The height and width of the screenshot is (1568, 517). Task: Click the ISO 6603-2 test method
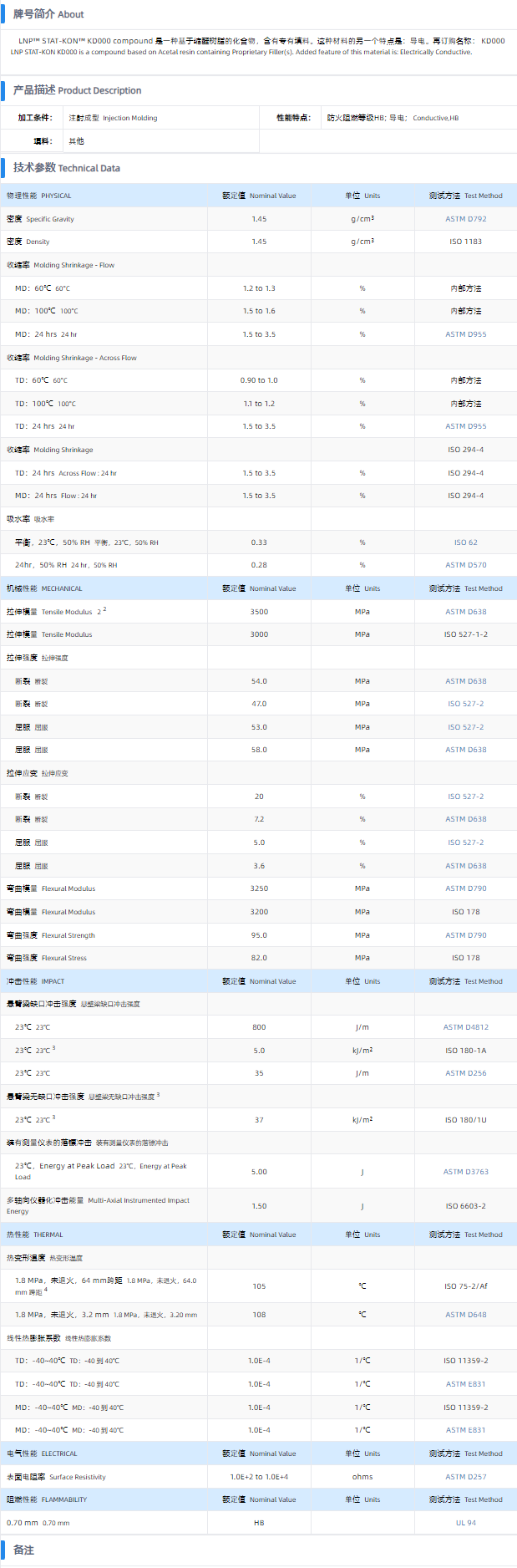click(465, 1206)
